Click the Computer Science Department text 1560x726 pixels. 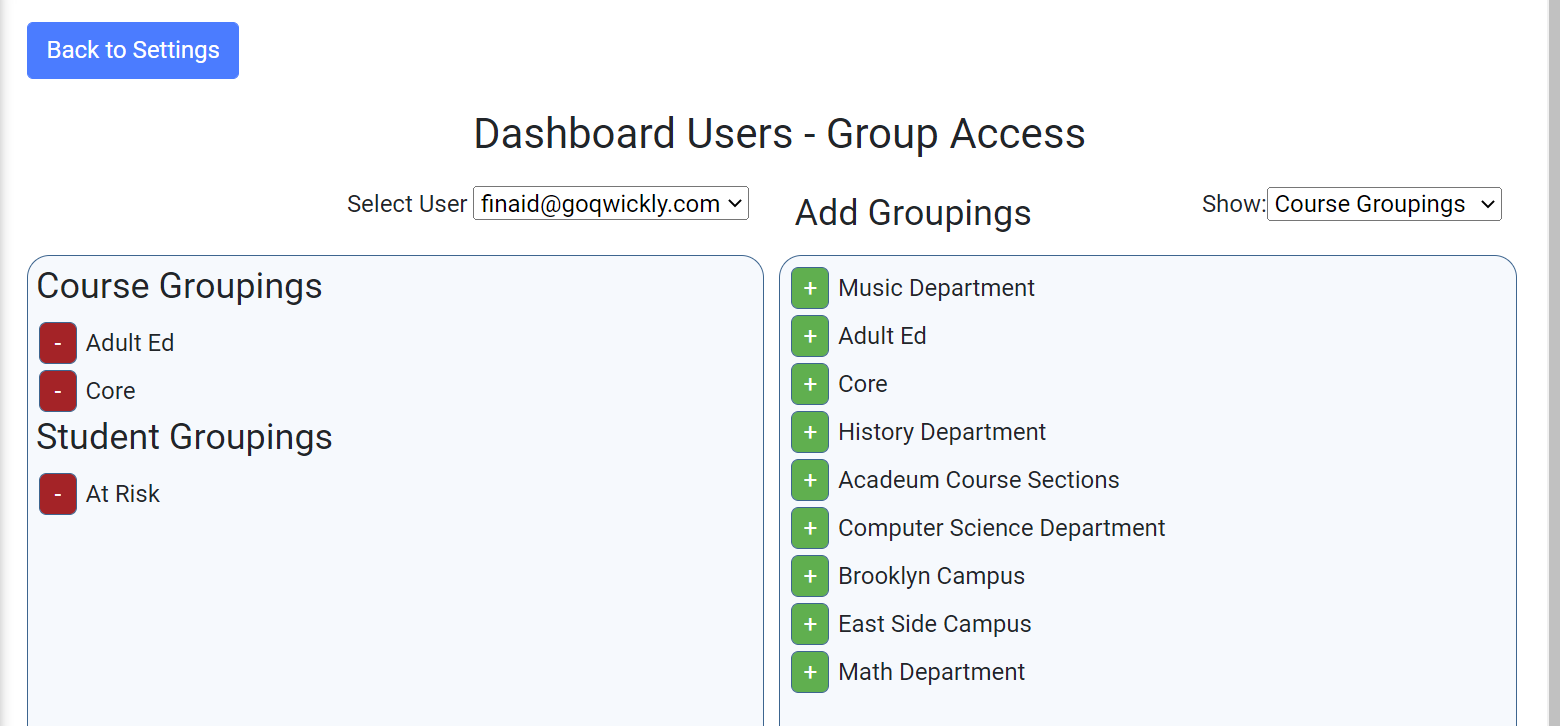point(1001,528)
